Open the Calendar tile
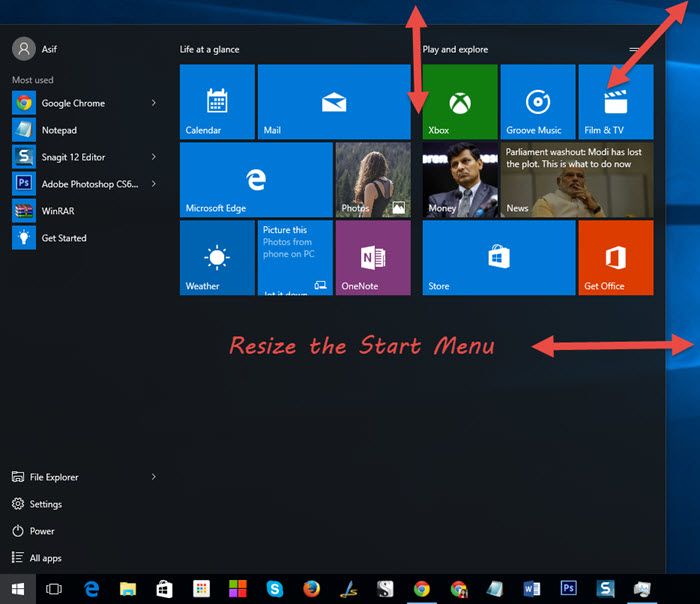The height and width of the screenshot is (604, 700). [x=217, y=101]
